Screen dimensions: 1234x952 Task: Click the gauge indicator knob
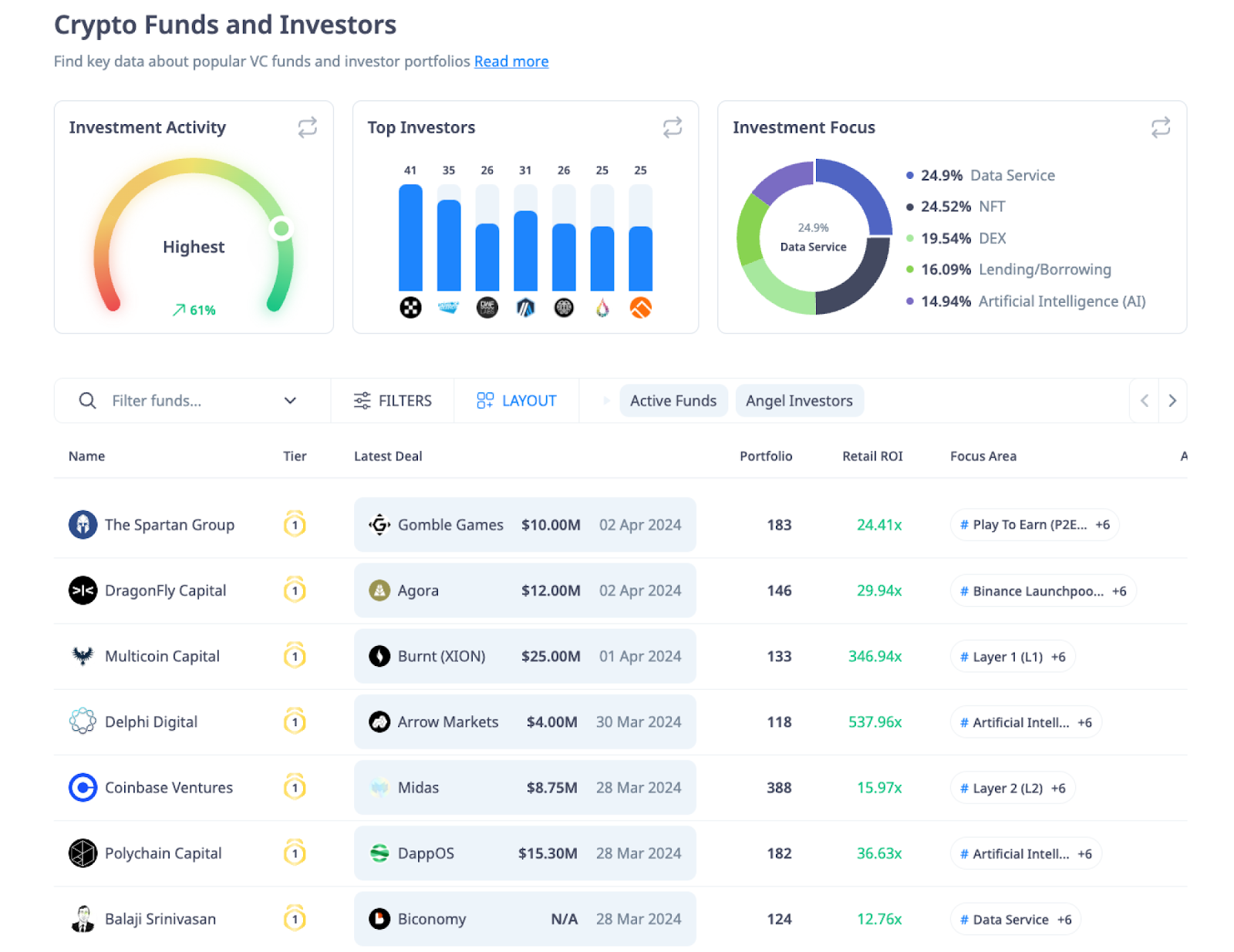282,228
